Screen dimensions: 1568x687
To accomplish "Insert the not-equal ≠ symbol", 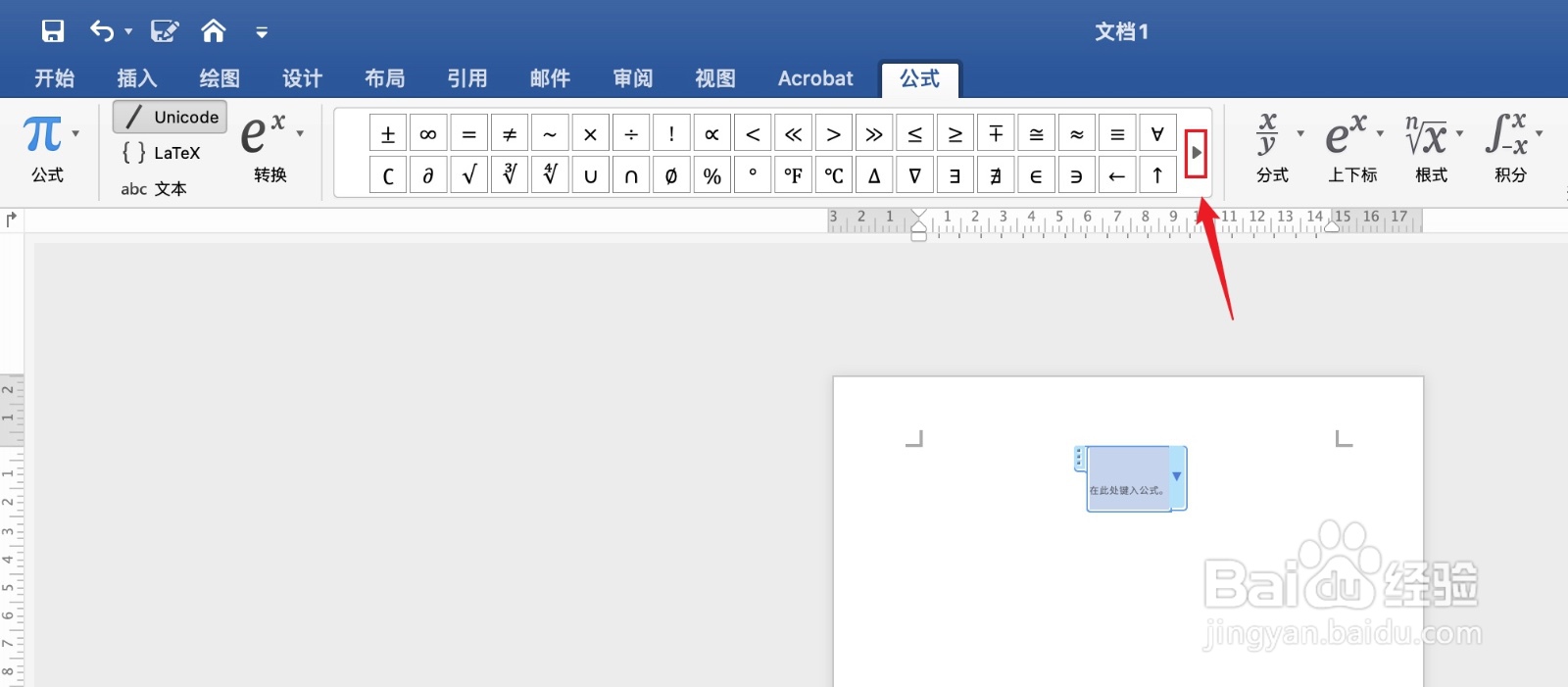I will [x=510, y=134].
